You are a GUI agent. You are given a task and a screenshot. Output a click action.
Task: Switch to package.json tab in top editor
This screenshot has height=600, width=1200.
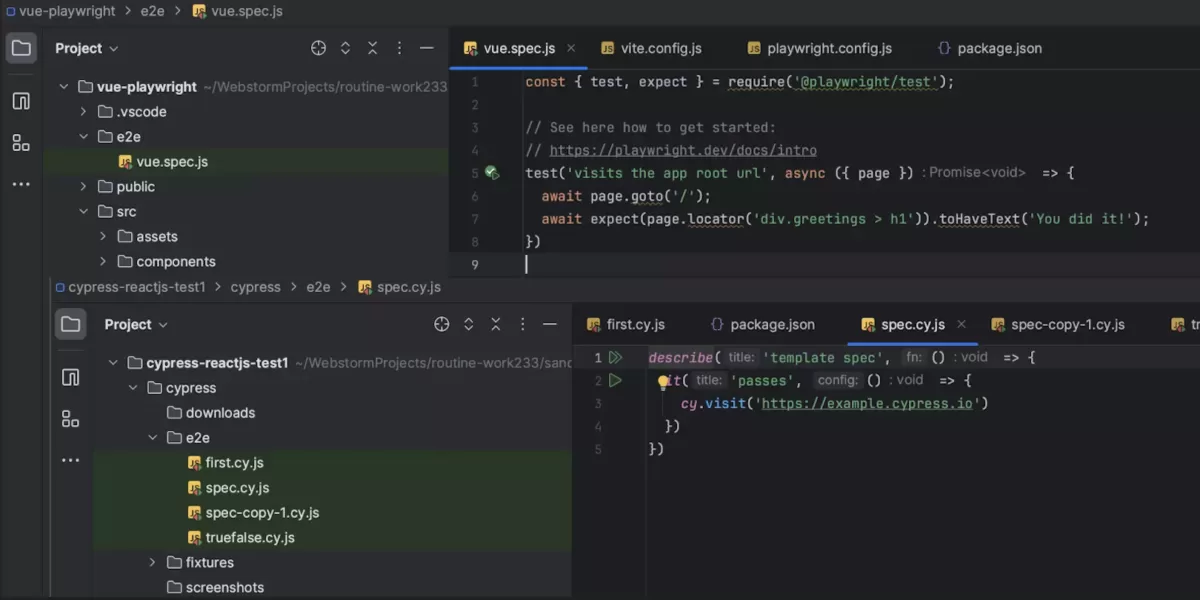[x=989, y=48]
